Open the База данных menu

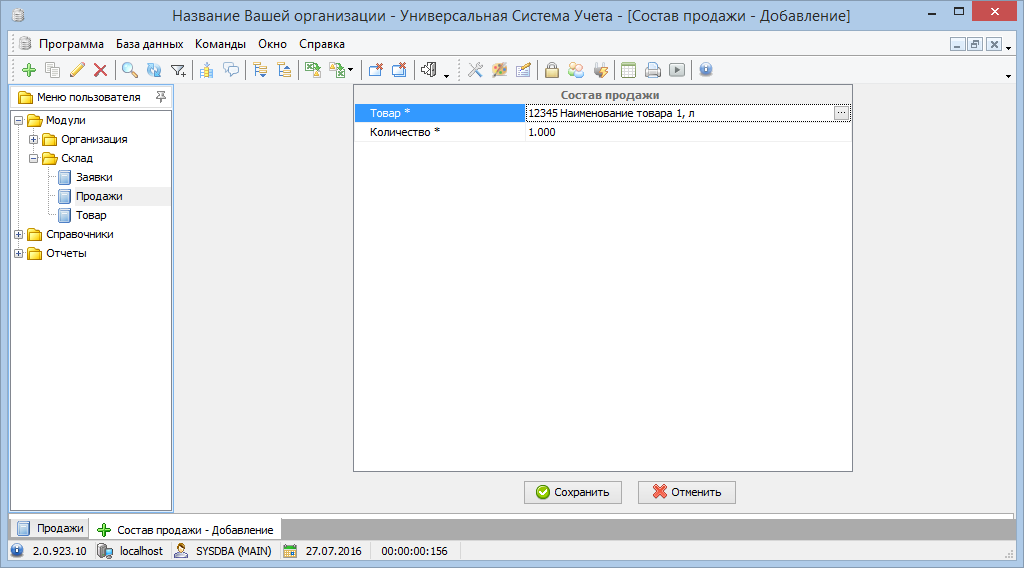pyautogui.click(x=149, y=44)
